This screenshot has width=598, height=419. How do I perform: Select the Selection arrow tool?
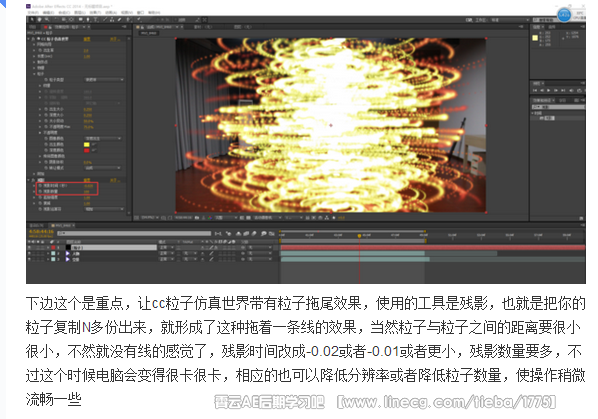[32, 19]
